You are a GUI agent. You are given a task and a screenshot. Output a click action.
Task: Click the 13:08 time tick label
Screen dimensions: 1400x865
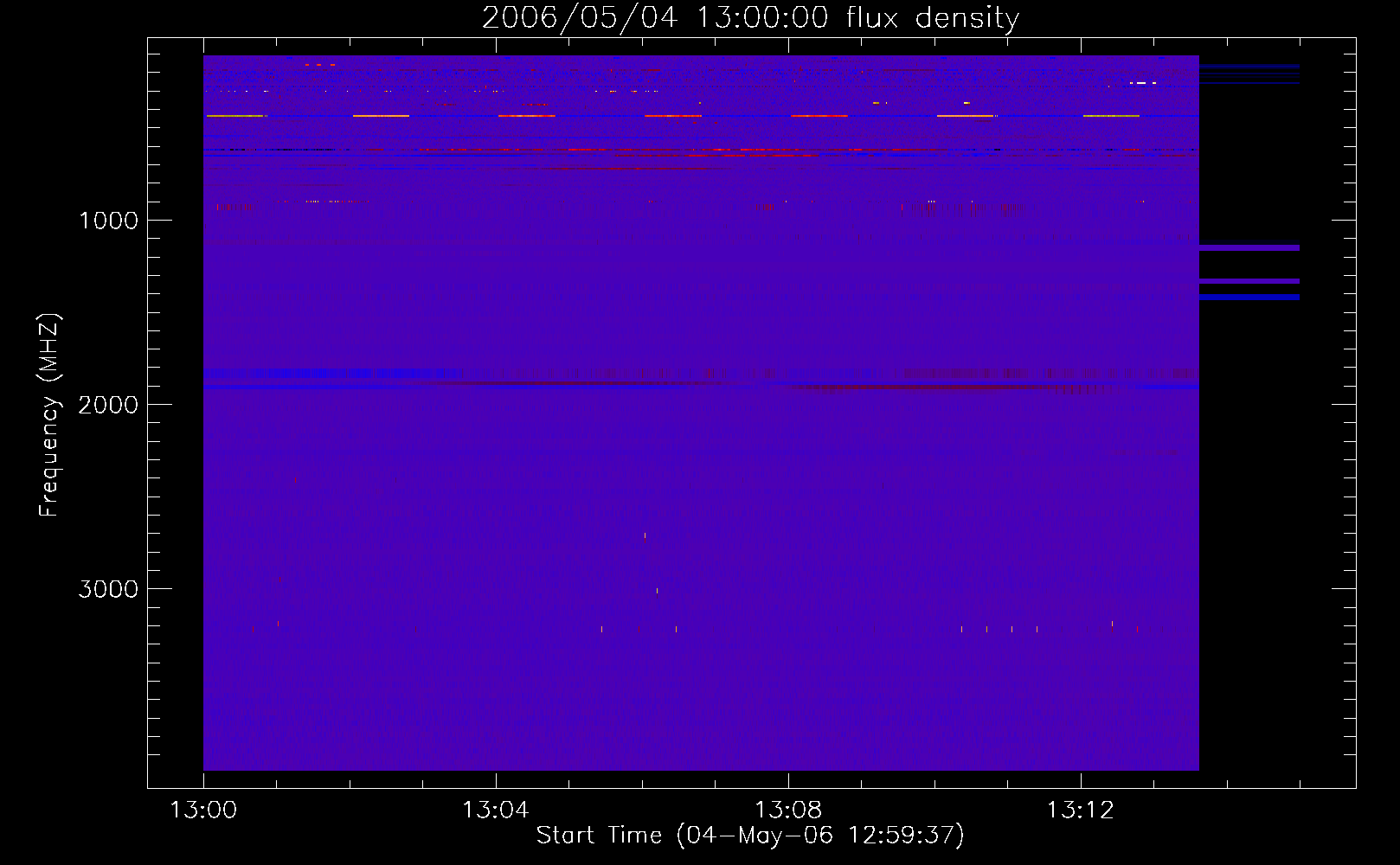click(x=788, y=811)
